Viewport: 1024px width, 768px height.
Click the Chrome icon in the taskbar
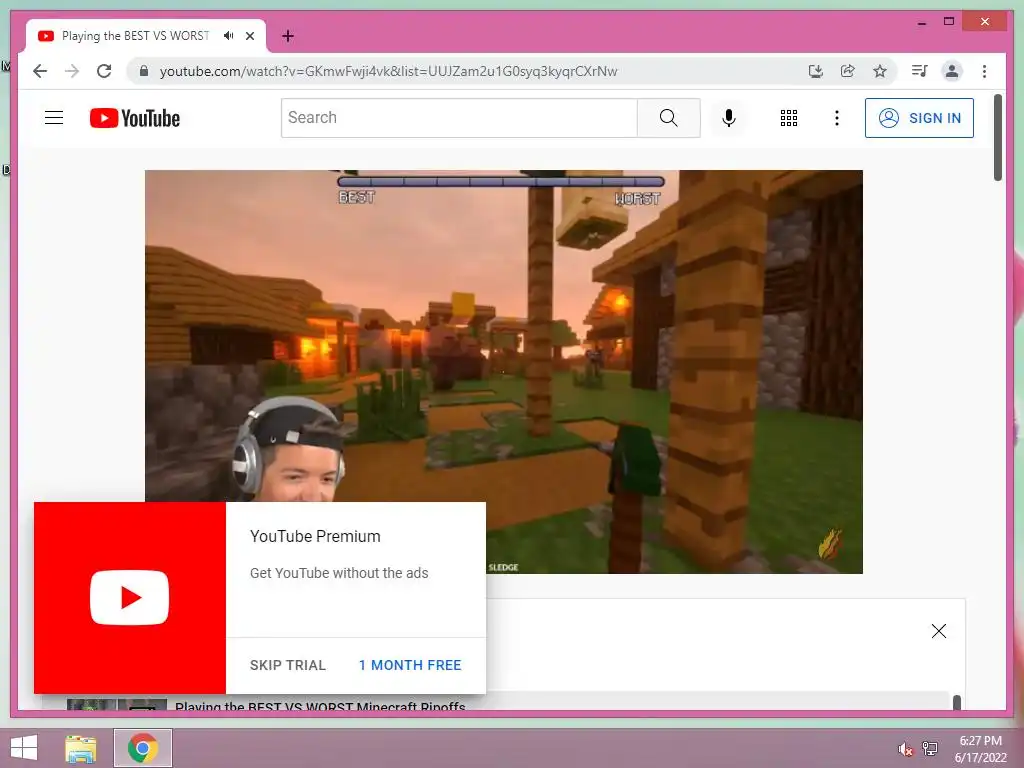(143, 748)
